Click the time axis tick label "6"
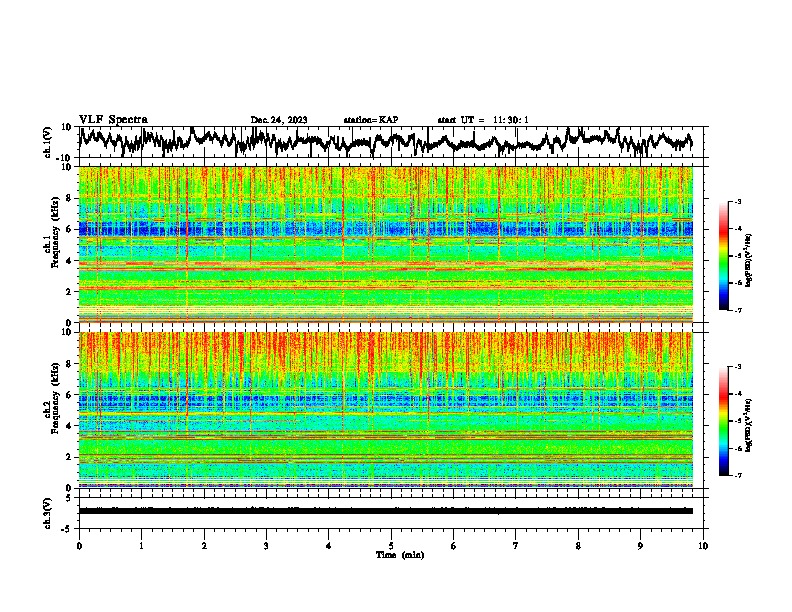 (x=453, y=546)
